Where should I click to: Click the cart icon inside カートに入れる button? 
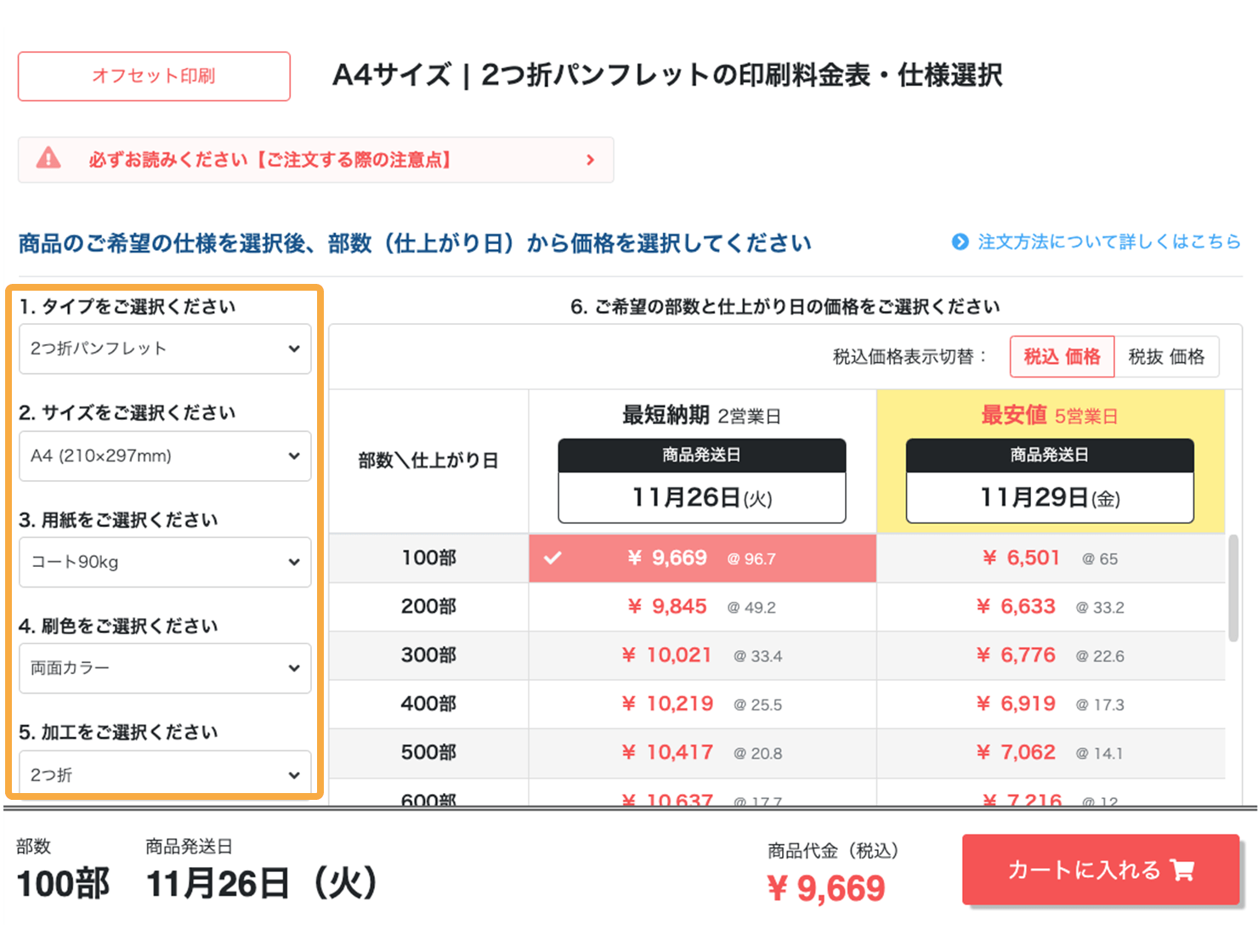(x=1183, y=870)
